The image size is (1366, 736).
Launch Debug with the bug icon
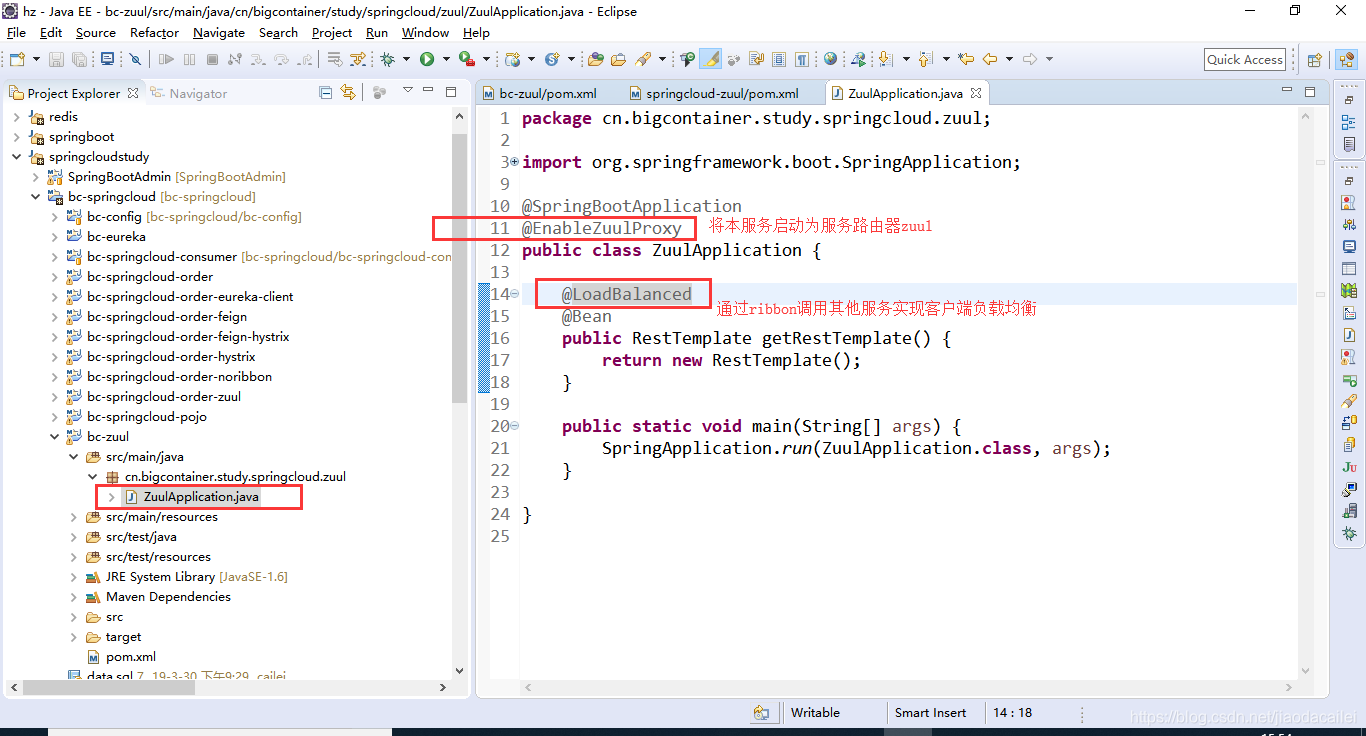387,59
